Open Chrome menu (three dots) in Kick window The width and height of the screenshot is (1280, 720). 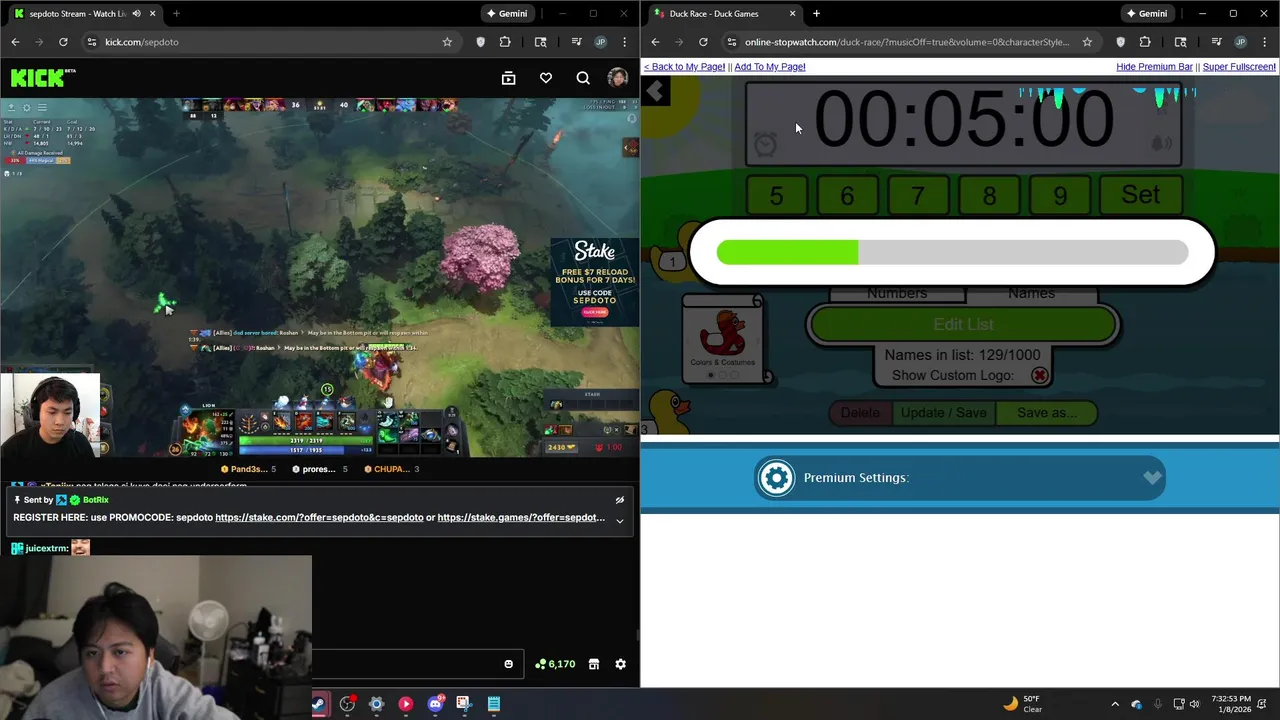pyautogui.click(x=625, y=42)
